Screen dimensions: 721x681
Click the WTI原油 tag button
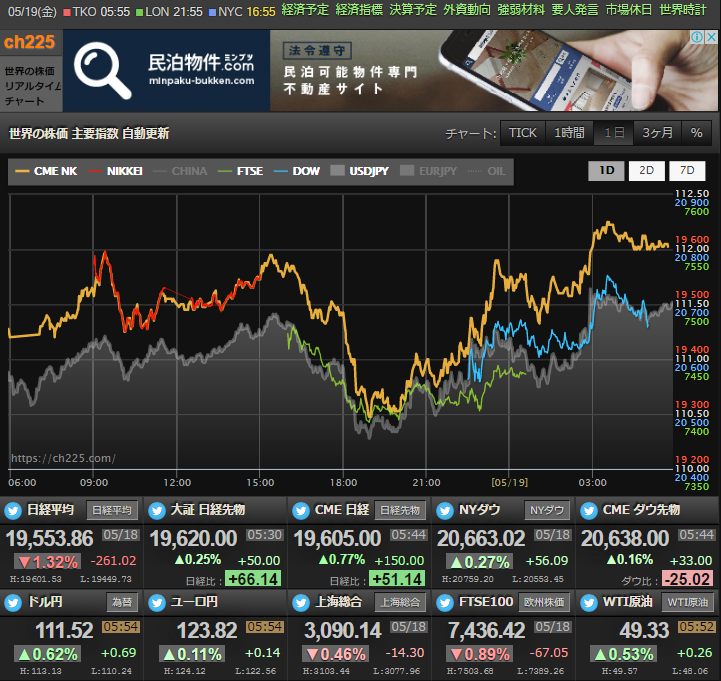[x=687, y=602]
